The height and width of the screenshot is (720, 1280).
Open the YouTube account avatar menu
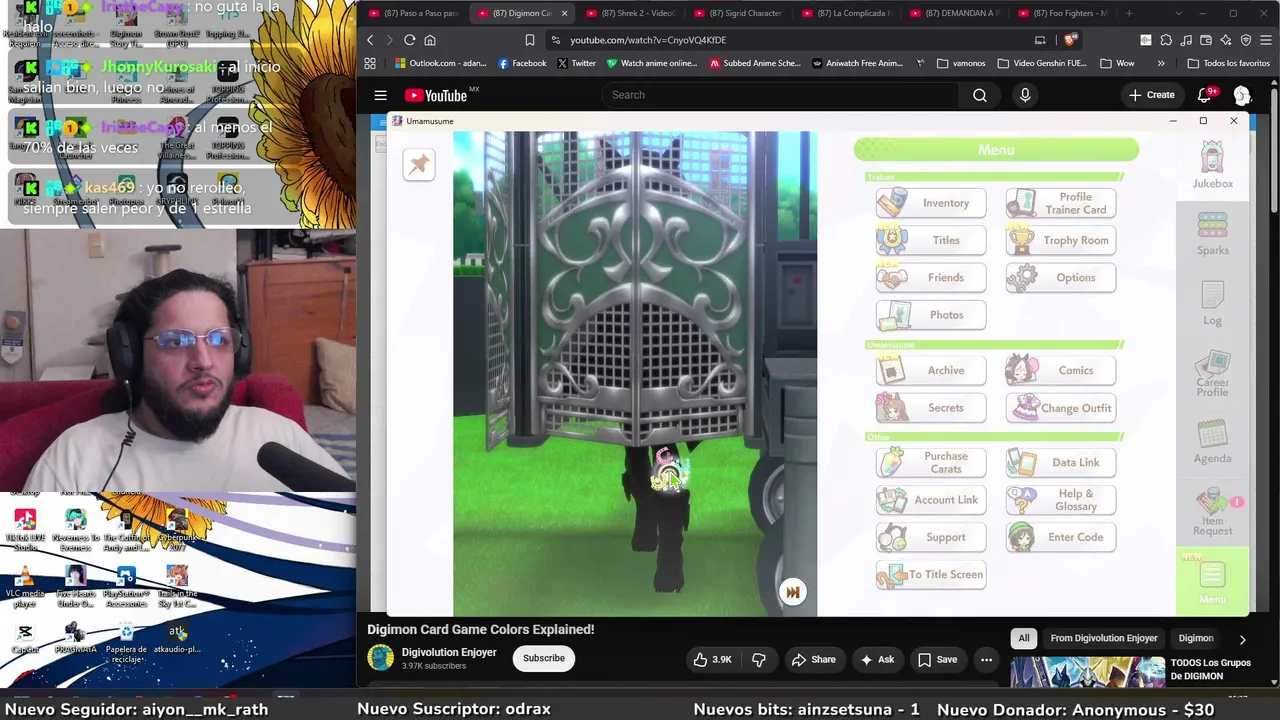(x=1242, y=95)
